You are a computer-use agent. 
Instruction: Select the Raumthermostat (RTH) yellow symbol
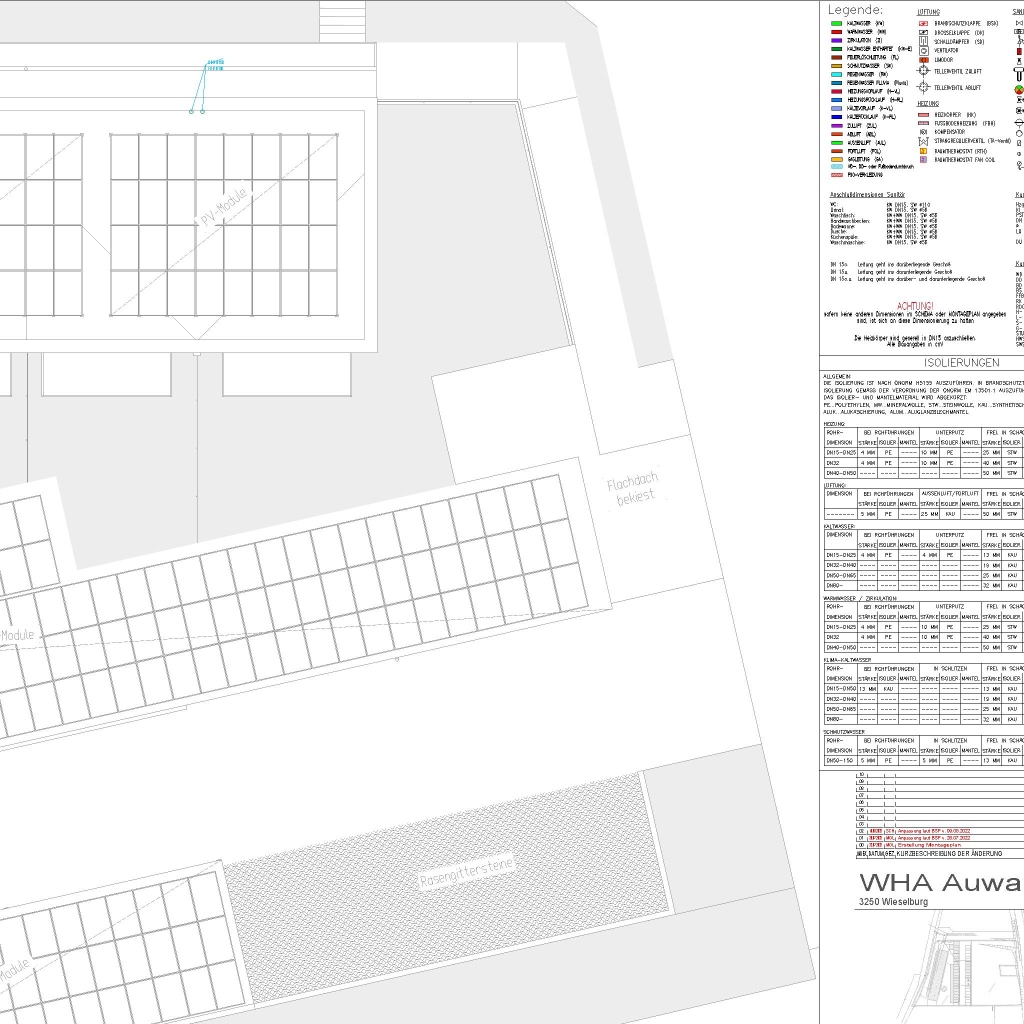click(x=923, y=151)
